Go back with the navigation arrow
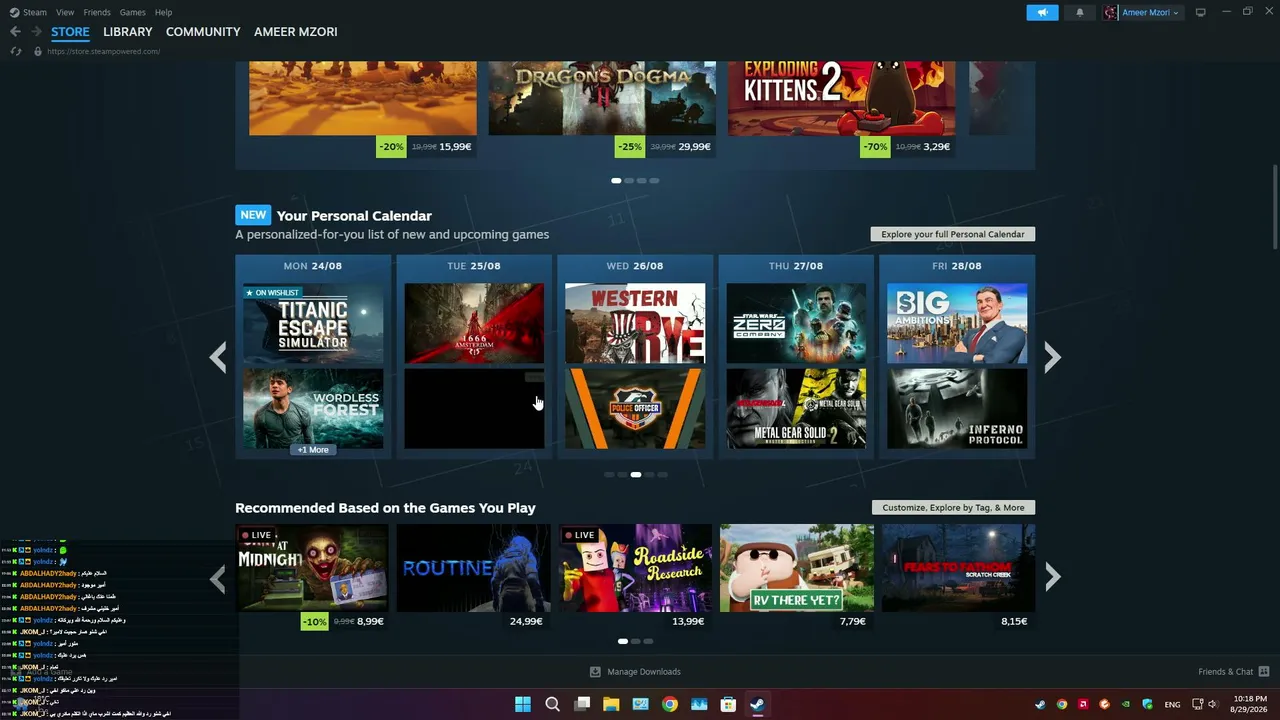 pyautogui.click(x=15, y=32)
